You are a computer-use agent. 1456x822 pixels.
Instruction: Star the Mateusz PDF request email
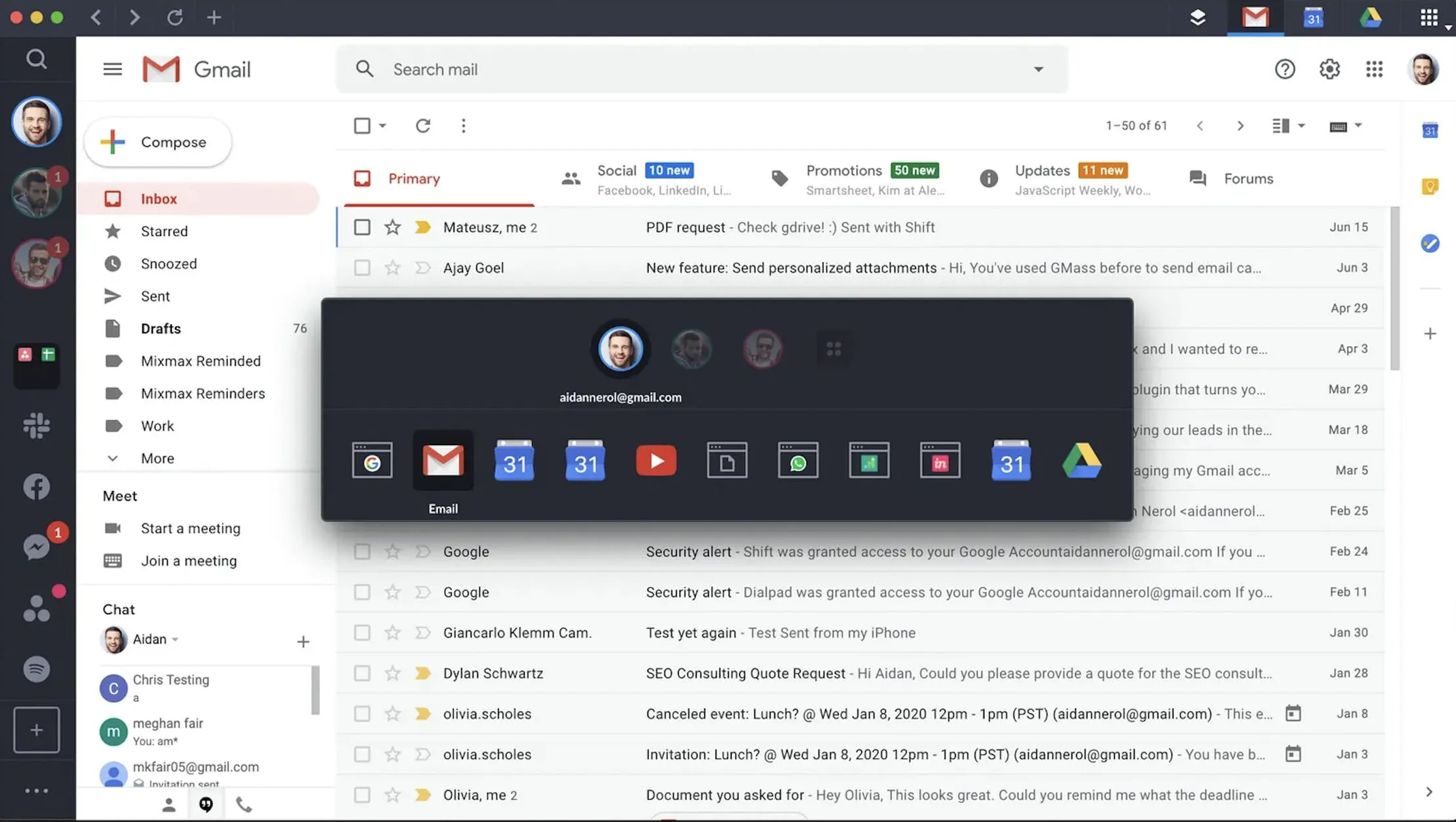pos(392,227)
